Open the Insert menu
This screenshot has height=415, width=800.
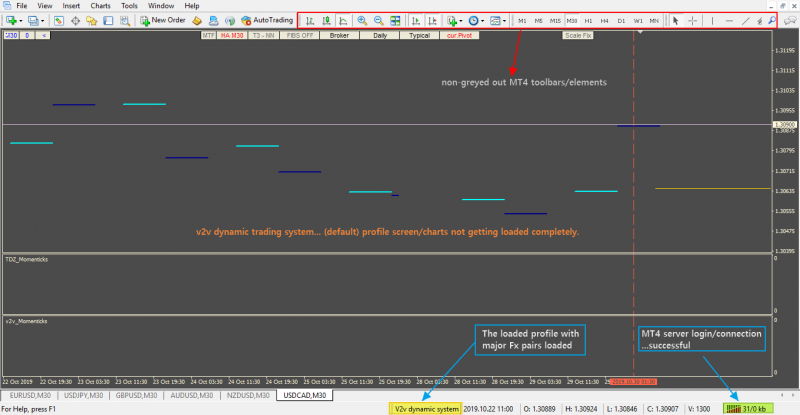tap(71, 6)
